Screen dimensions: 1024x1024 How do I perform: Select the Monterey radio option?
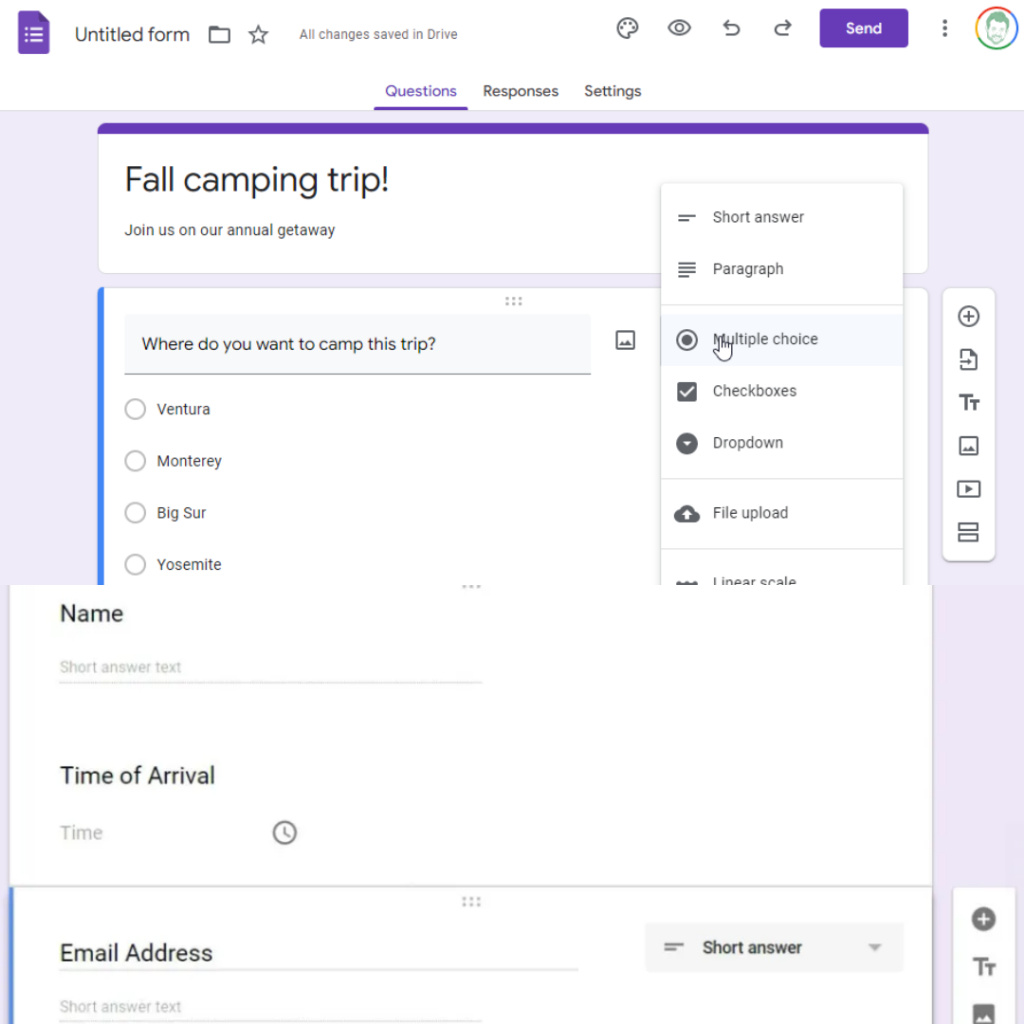point(135,461)
